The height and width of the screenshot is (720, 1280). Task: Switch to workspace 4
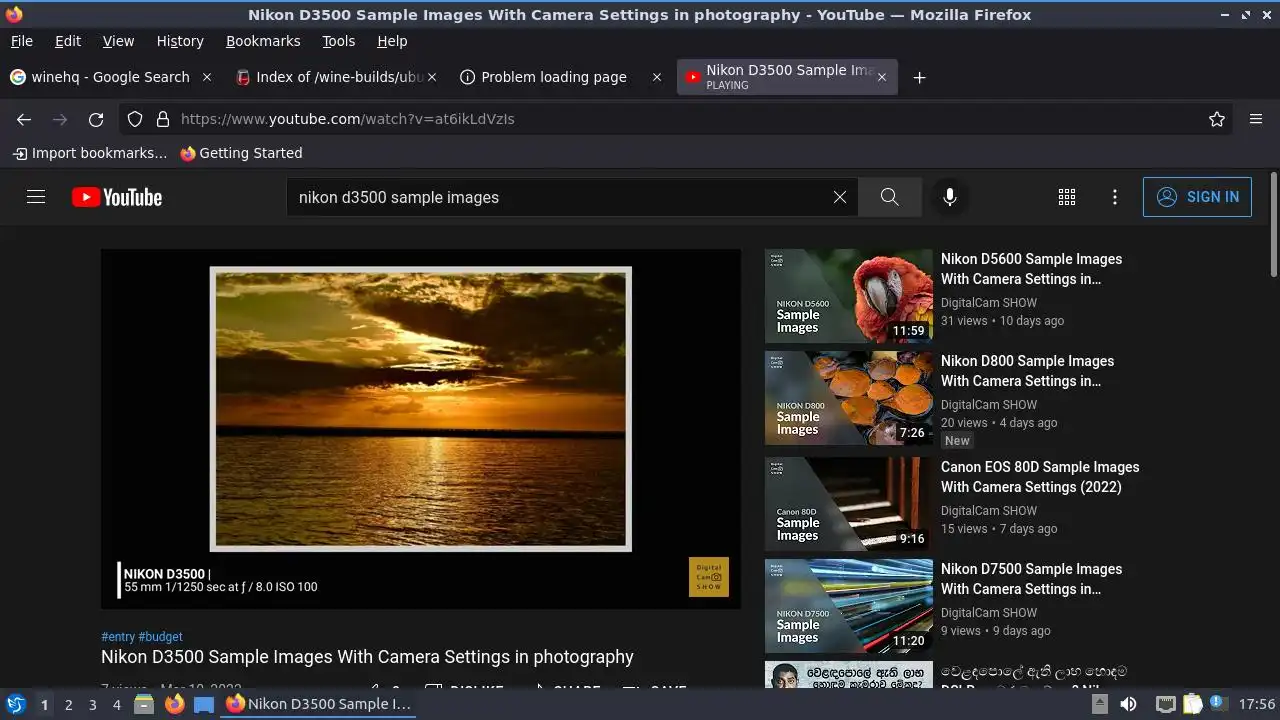117,705
